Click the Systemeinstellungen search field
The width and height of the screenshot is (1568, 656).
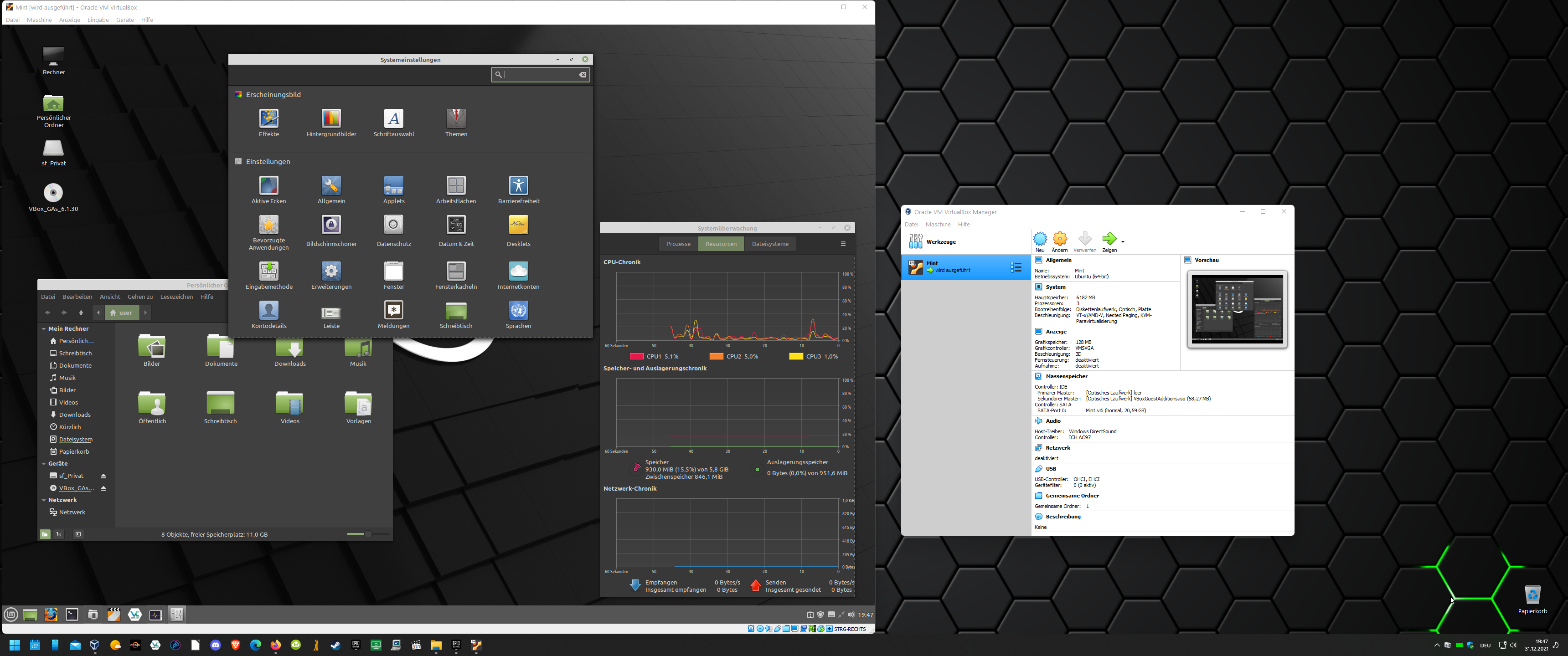click(x=539, y=74)
